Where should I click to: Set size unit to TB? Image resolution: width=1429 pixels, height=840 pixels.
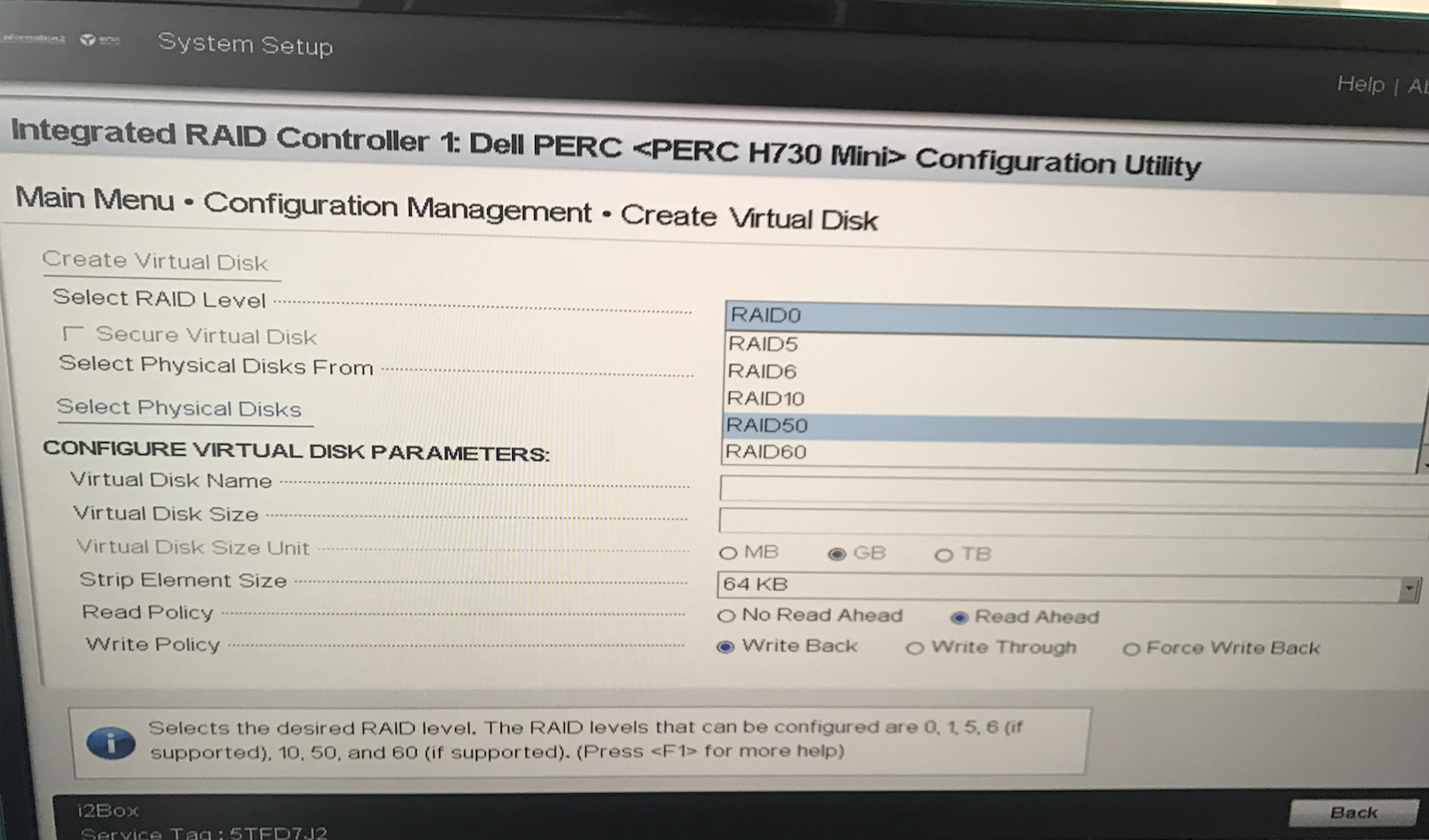(x=943, y=555)
